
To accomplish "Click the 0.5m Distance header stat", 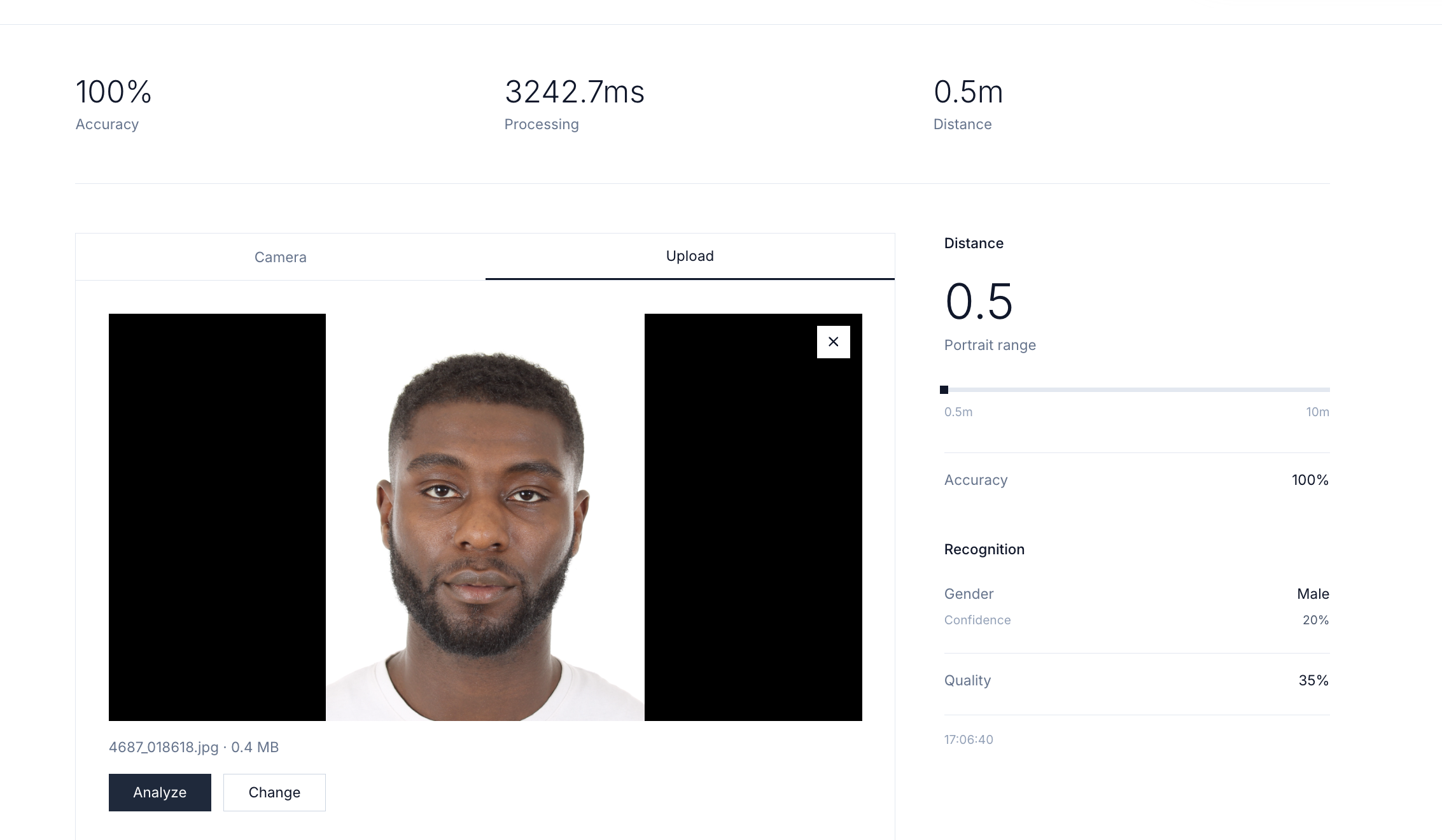I will 968,92.
